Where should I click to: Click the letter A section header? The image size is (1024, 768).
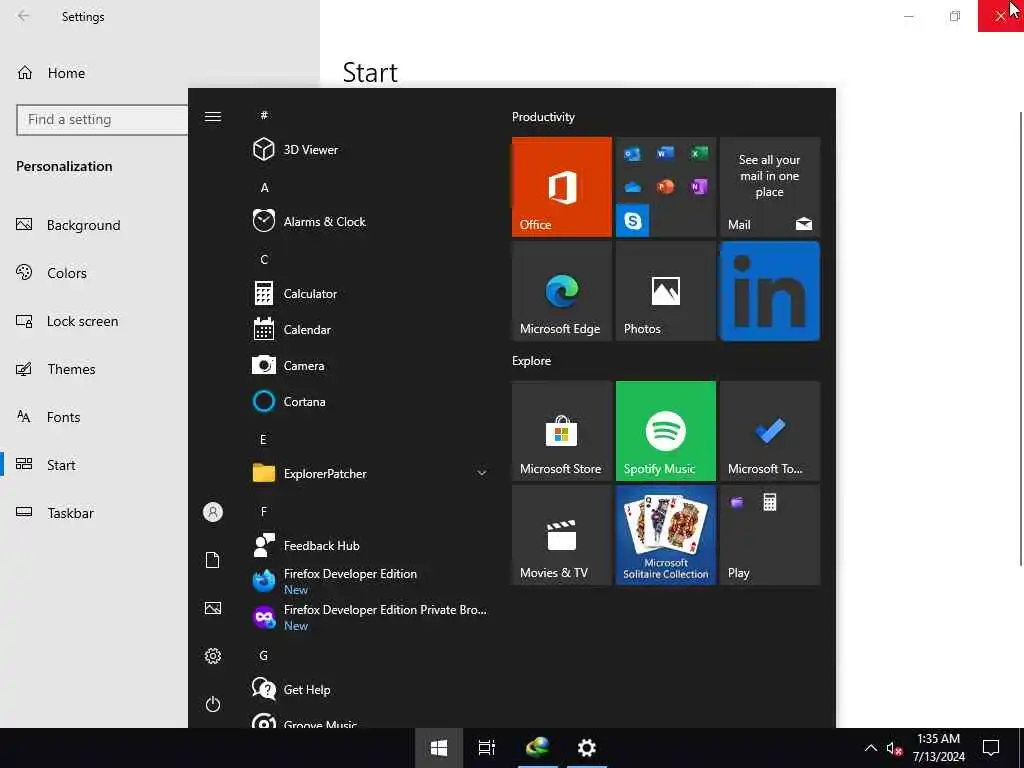[x=264, y=188]
